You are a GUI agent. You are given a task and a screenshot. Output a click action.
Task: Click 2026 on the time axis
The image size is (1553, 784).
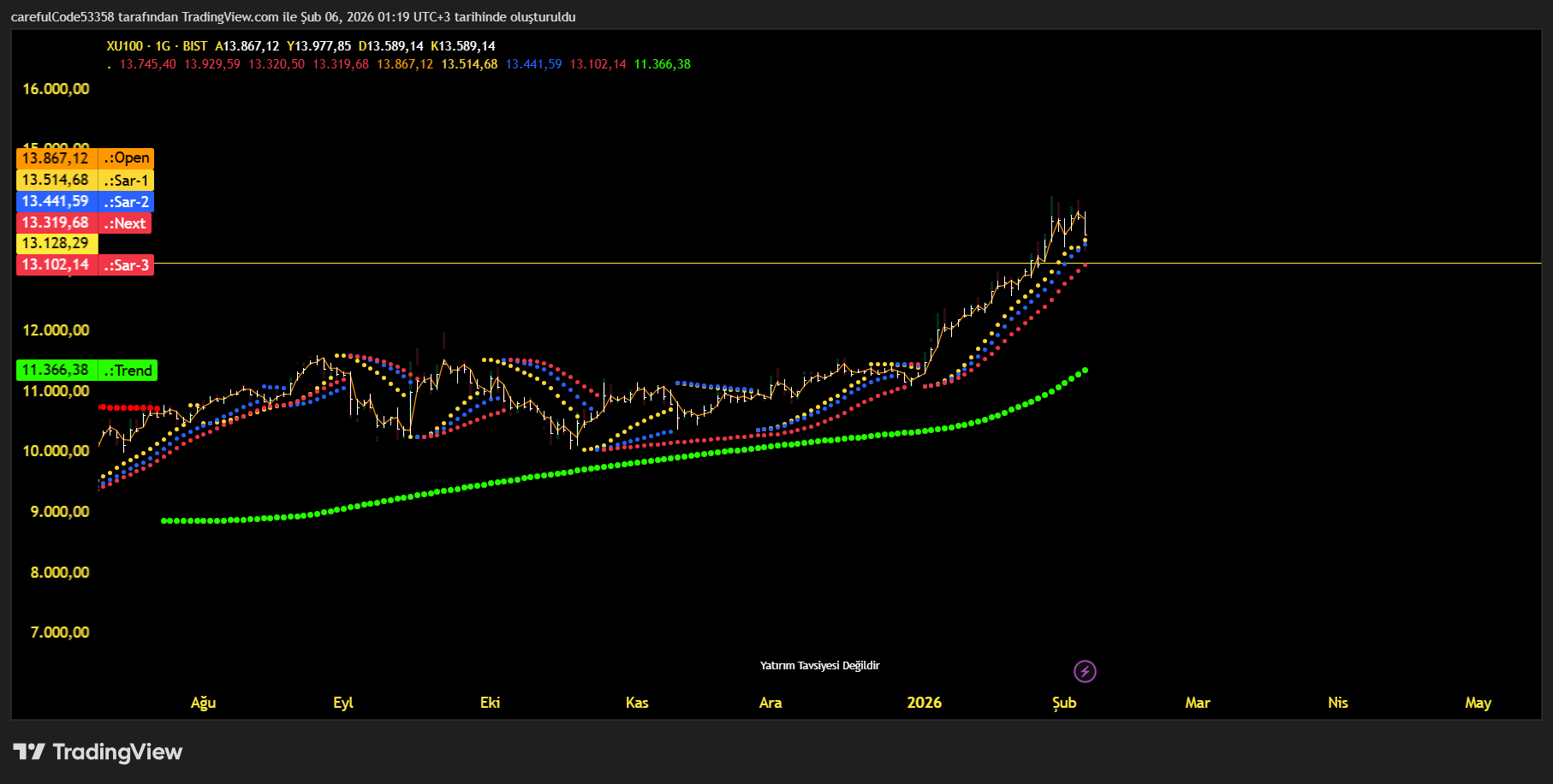(x=924, y=703)
